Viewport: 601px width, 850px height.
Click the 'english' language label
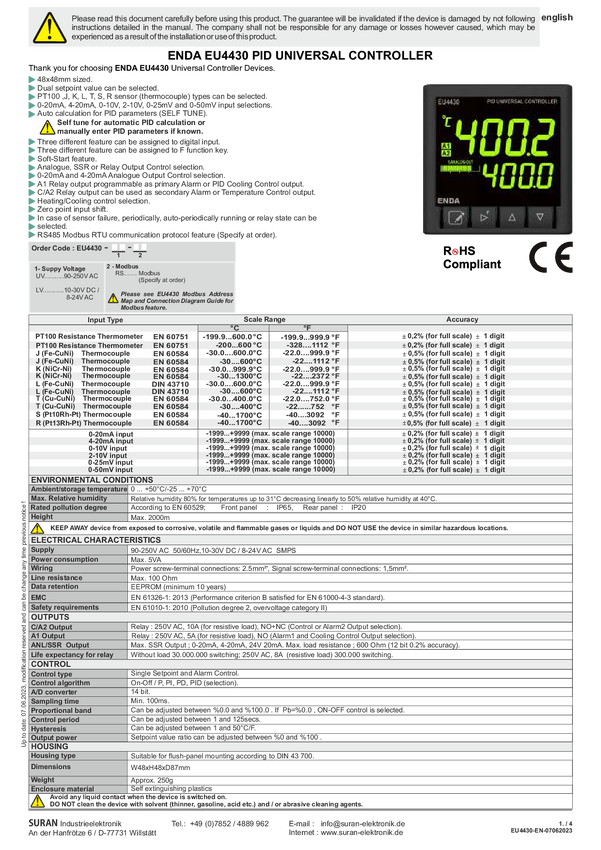click(557, 17)
